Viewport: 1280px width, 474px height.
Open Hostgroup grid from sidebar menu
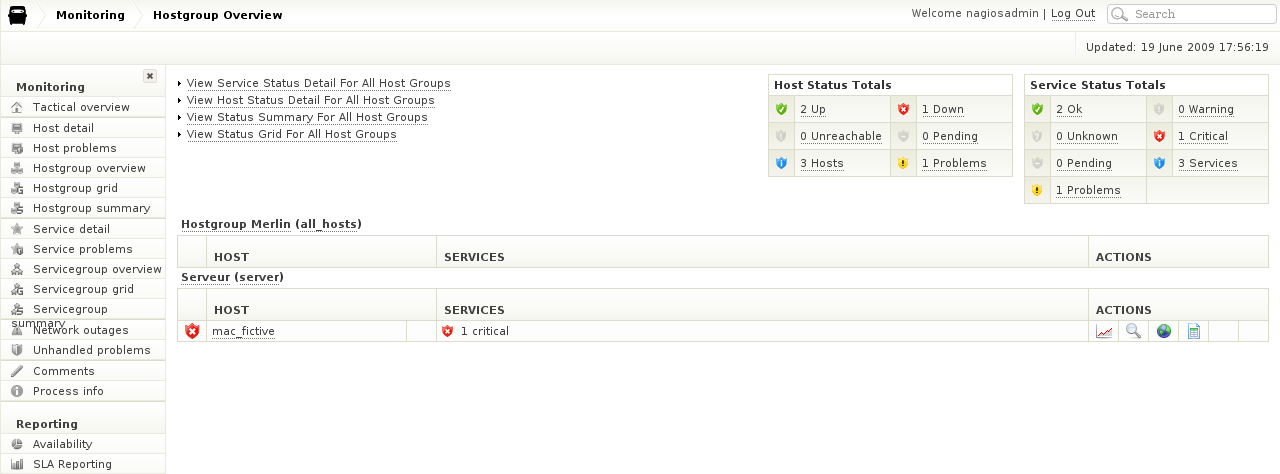(75, 188)
